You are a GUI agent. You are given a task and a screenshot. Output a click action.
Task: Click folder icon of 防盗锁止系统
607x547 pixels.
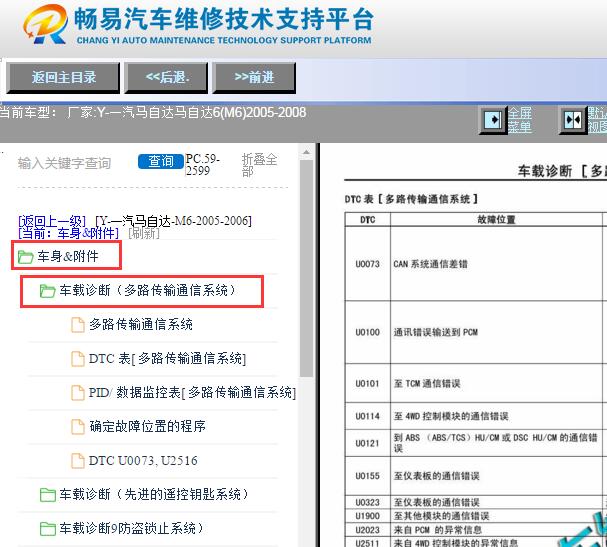pyautogui.click(x=48, y=529)
